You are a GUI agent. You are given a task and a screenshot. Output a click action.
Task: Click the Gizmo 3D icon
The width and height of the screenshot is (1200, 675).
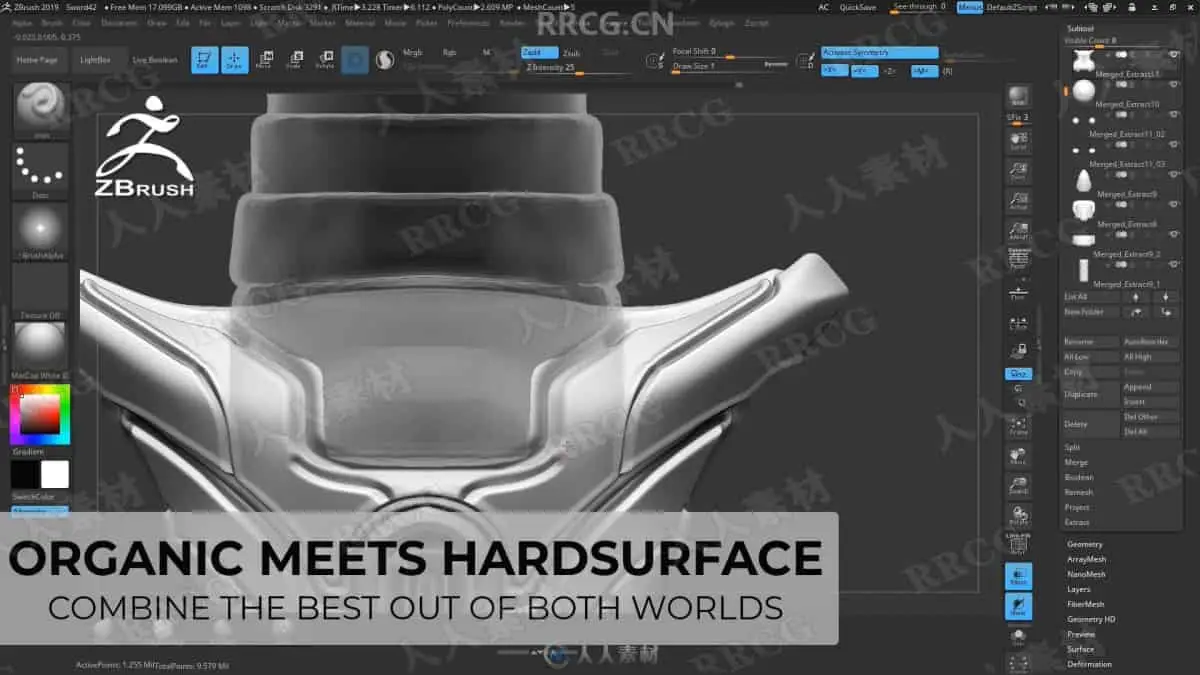tap(355, 60)
